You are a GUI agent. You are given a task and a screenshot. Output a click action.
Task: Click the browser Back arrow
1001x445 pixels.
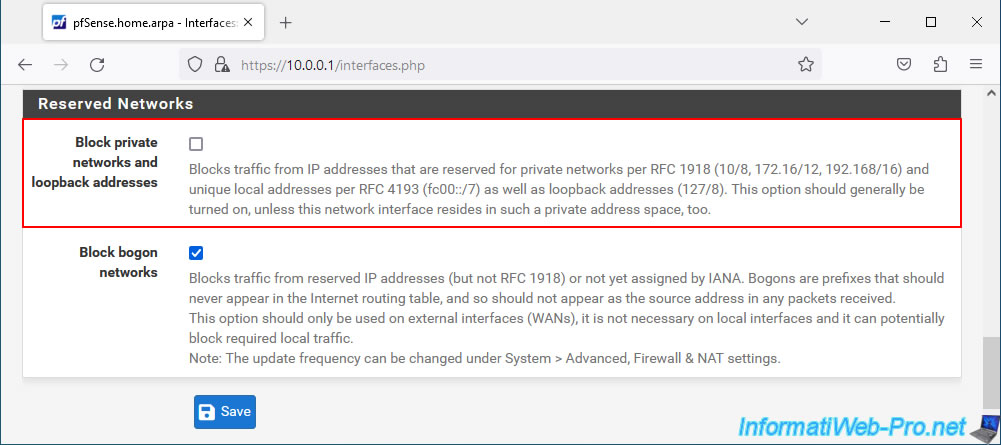(25, 64)
